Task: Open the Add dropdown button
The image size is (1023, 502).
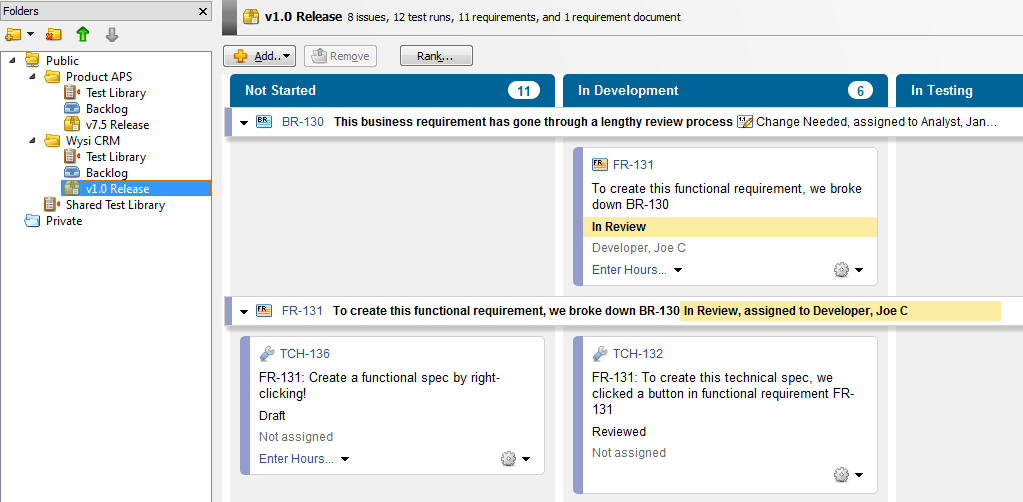Action: [259, 56]
